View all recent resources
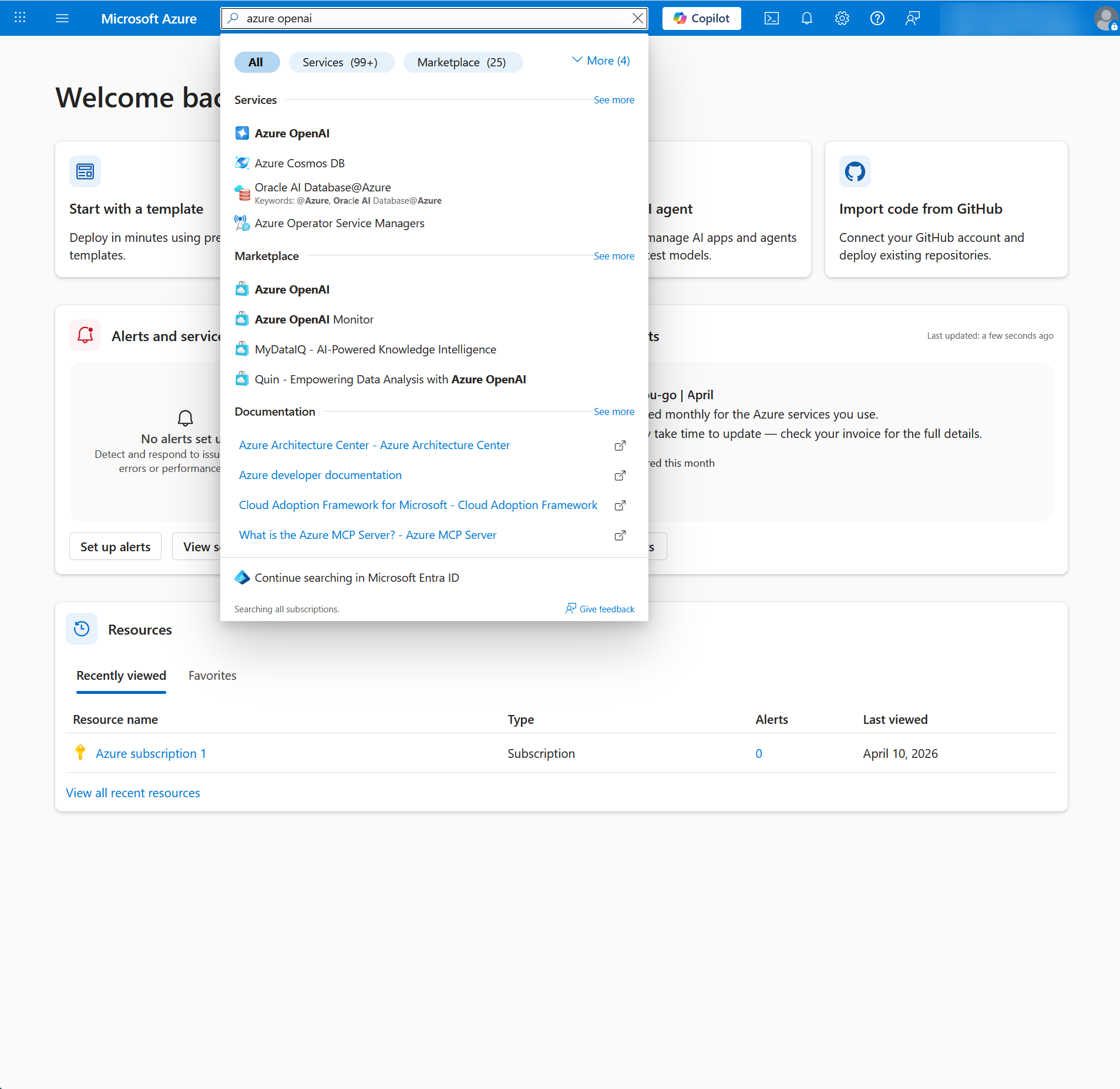The height and width of the screenshot is (1089, 1120). click(133, 793)
